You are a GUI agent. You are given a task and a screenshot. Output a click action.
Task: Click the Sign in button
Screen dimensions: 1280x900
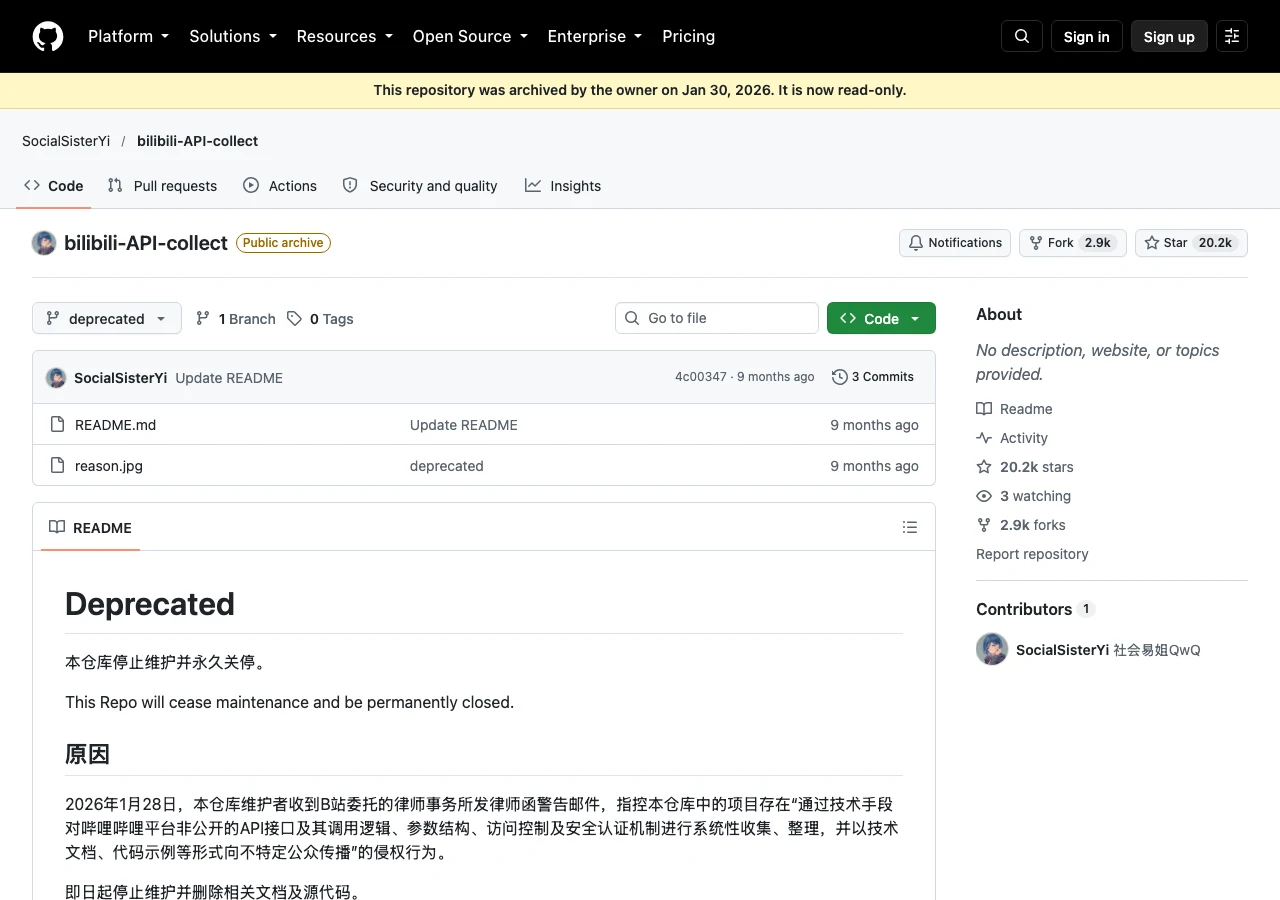[x=1087, y=36]
